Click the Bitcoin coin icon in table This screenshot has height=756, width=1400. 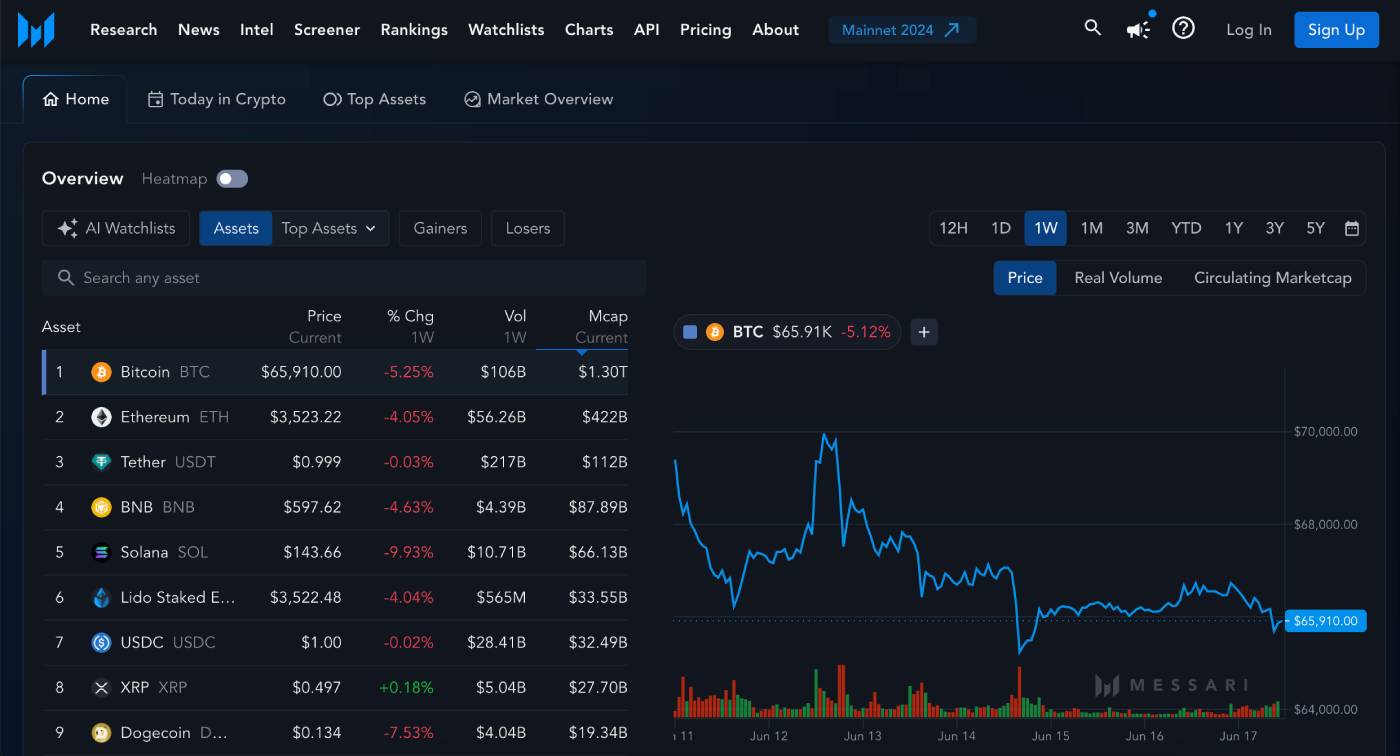(101, 372)
